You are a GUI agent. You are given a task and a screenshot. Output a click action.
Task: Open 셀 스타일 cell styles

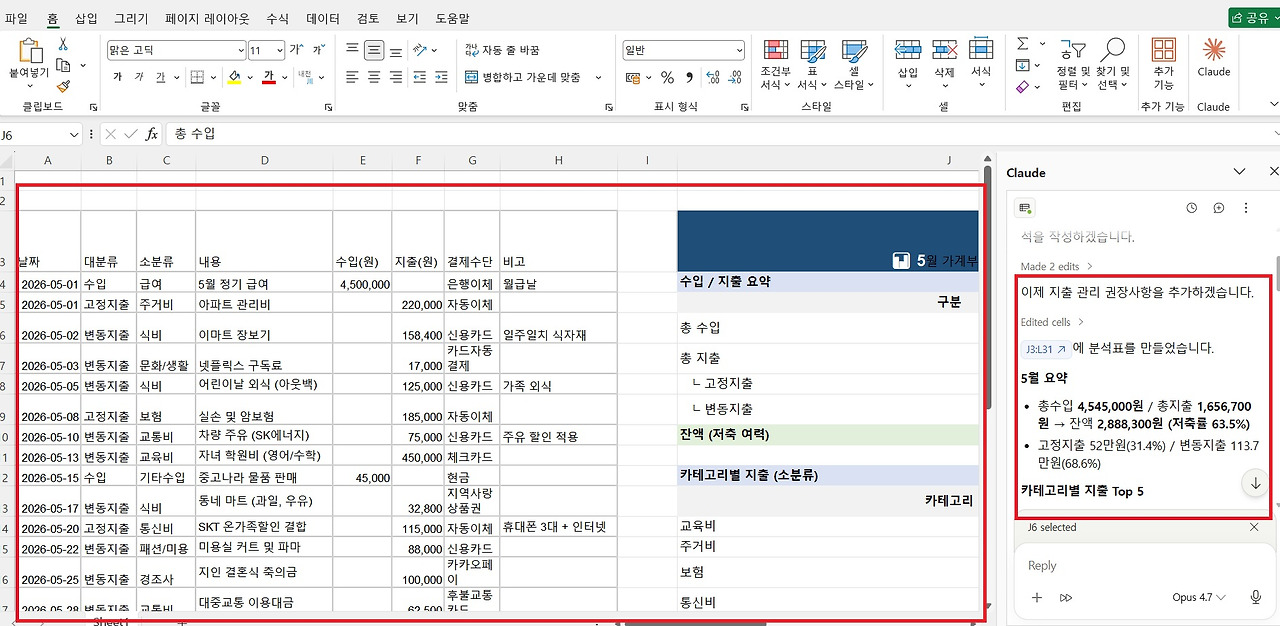853,65
